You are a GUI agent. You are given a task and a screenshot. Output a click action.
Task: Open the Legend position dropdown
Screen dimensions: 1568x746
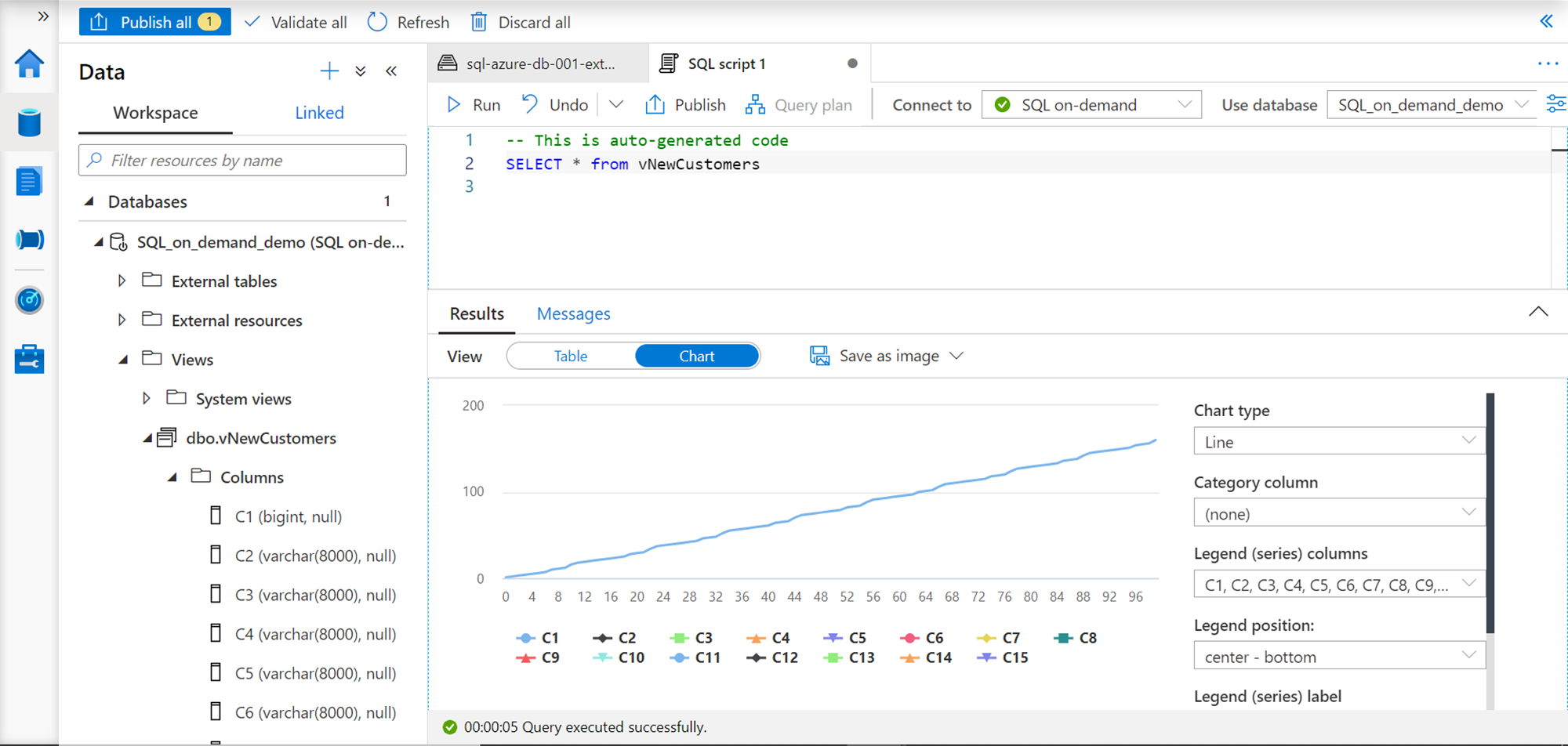click(x=1338, y=657)
